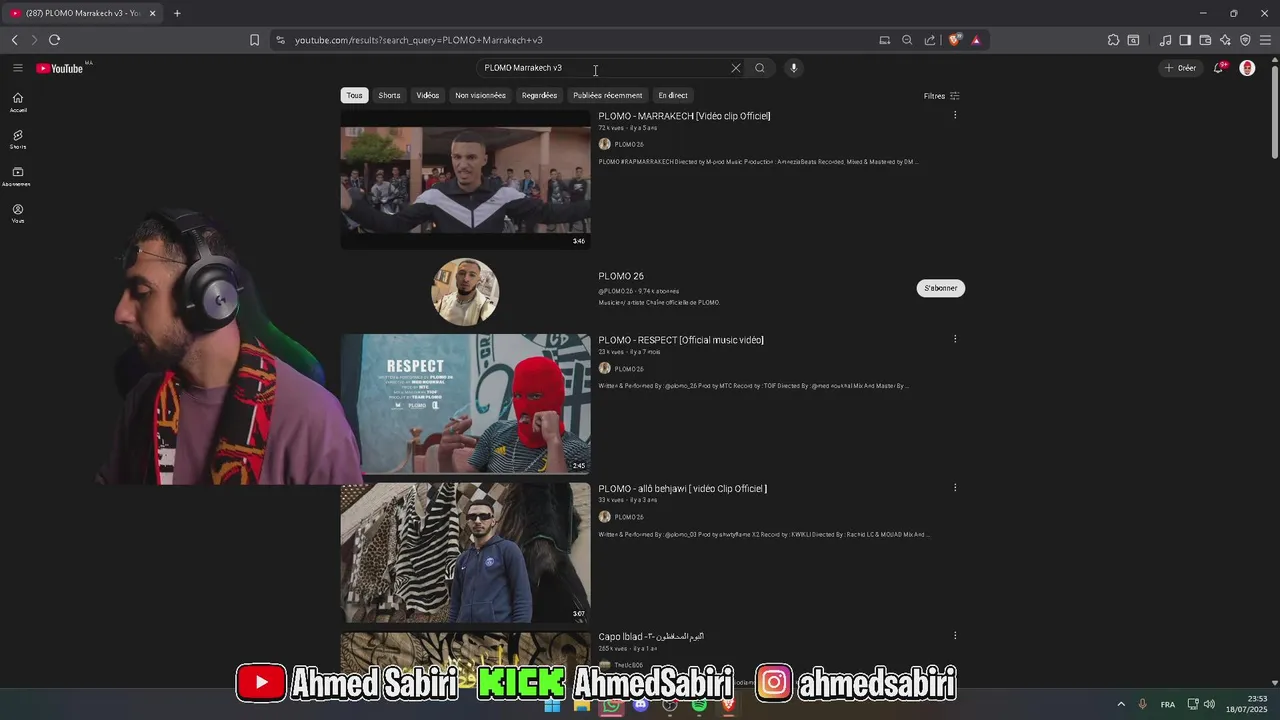1280x720 pixels.
Task: Open more options for Capo lblad video
Action: tap(955, 636)
